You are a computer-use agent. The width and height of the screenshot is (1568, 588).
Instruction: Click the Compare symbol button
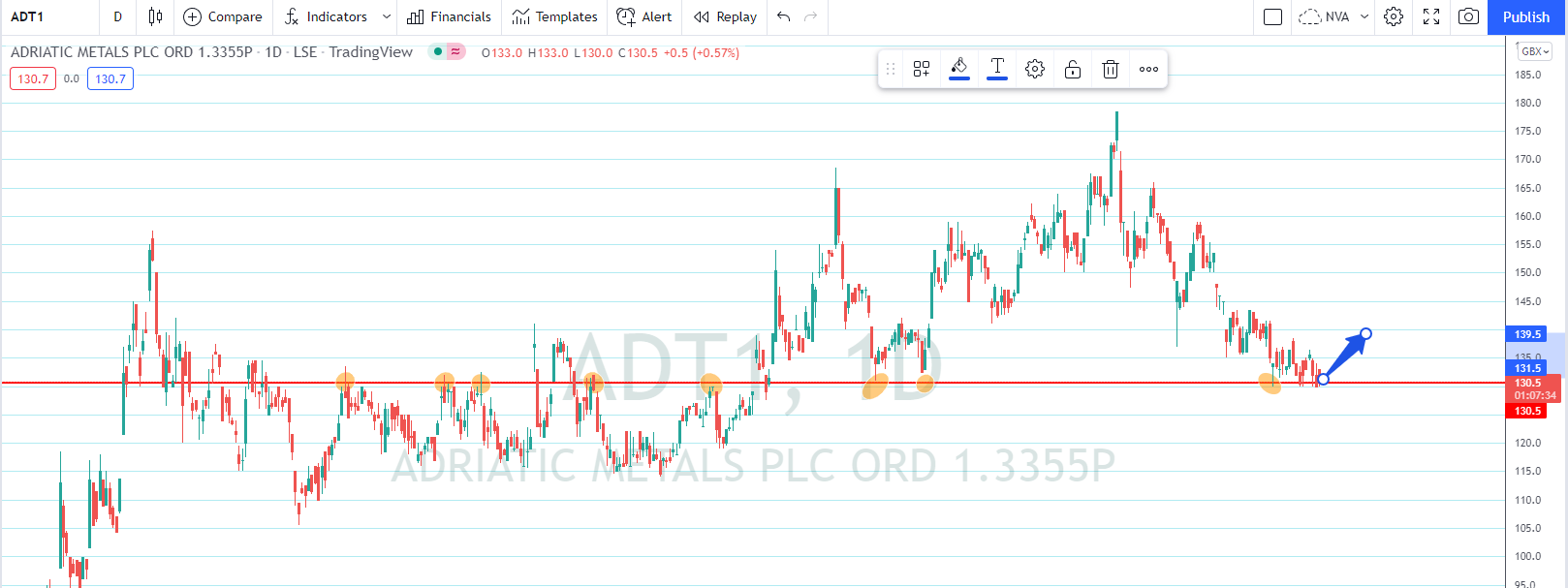pos(223,16)
